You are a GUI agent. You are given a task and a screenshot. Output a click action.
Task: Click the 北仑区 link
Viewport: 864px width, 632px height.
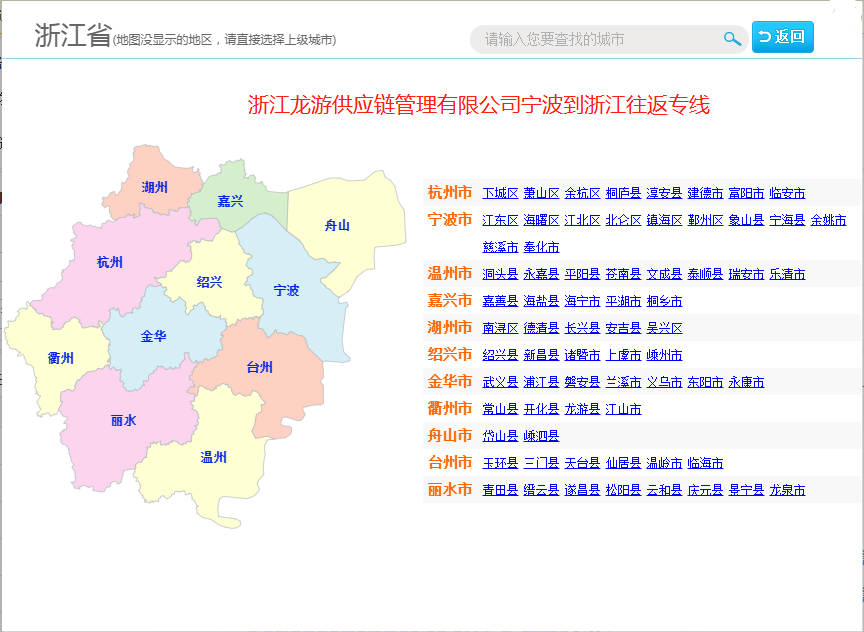(623, 220)
